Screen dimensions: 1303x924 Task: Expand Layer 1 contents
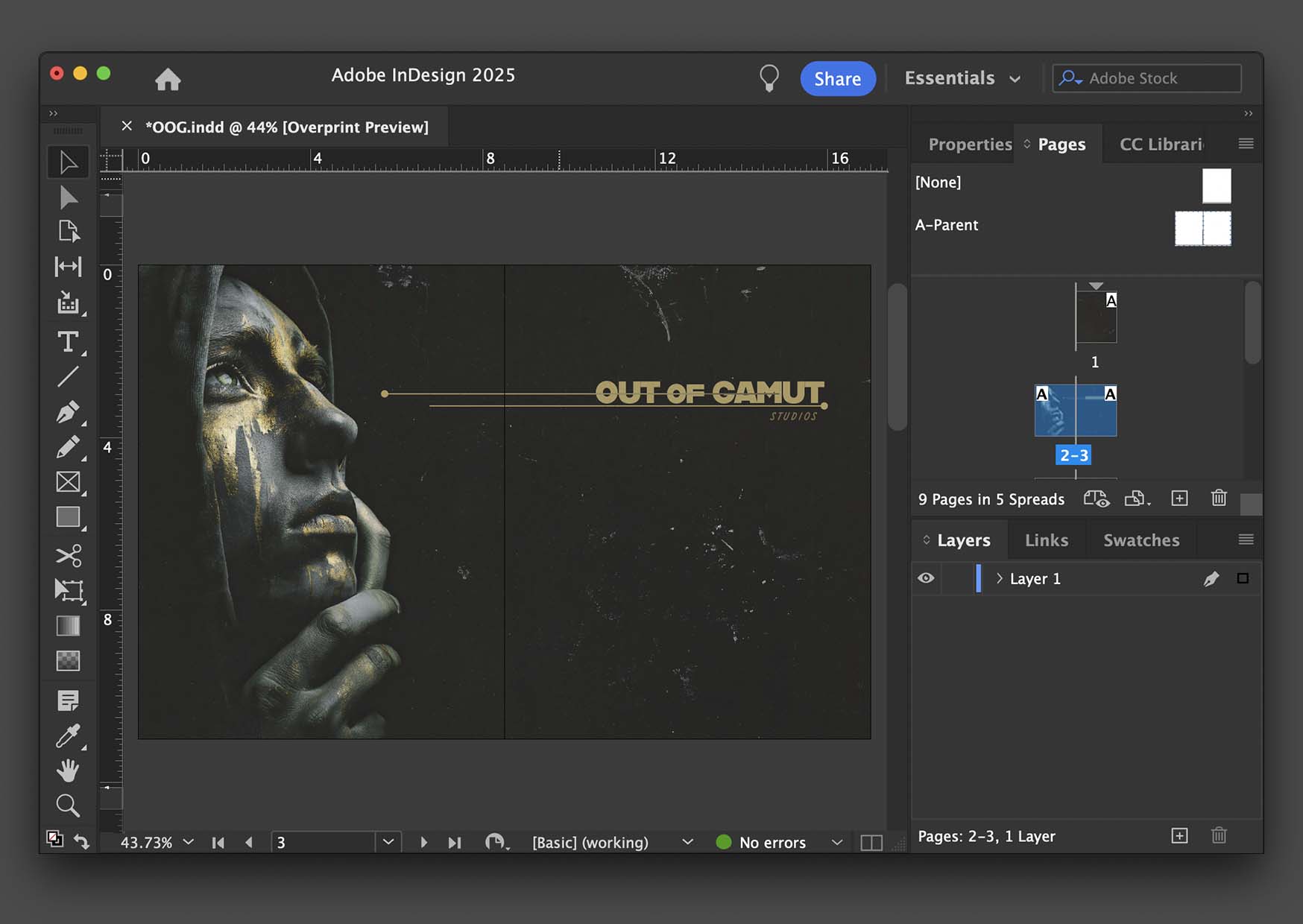coord(1000,578)
